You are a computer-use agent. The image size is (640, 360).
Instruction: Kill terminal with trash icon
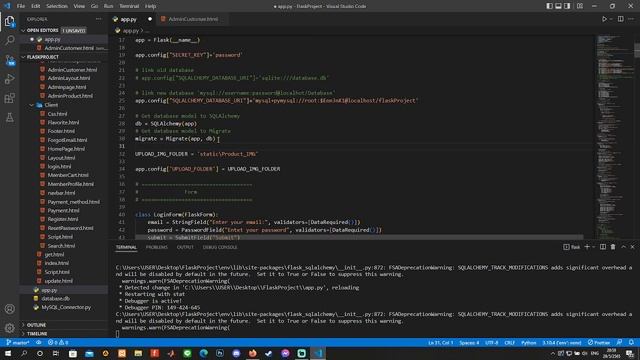[x=613, y=247]
